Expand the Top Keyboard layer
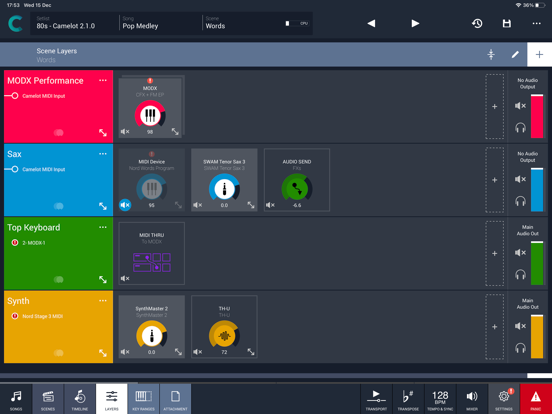 point(103,280)
